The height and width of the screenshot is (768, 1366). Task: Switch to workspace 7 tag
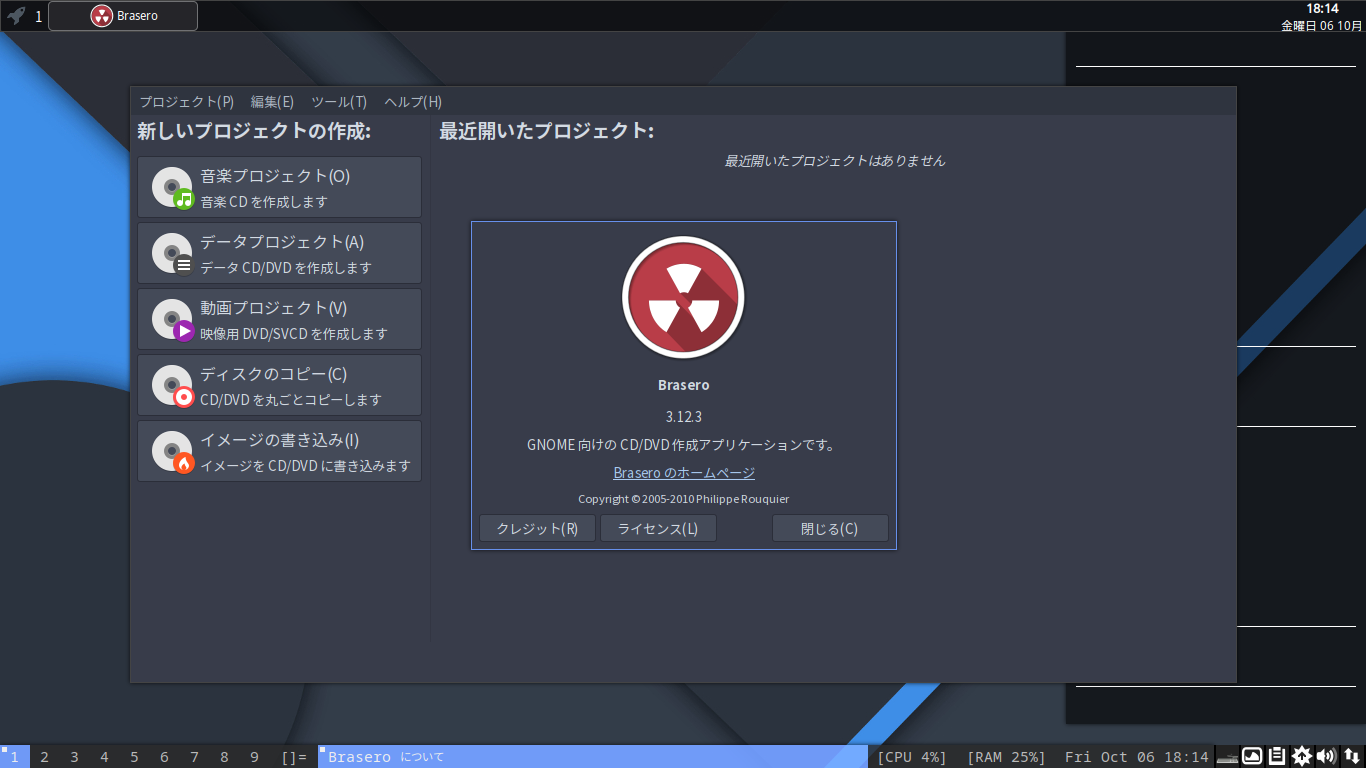(195, 757)
